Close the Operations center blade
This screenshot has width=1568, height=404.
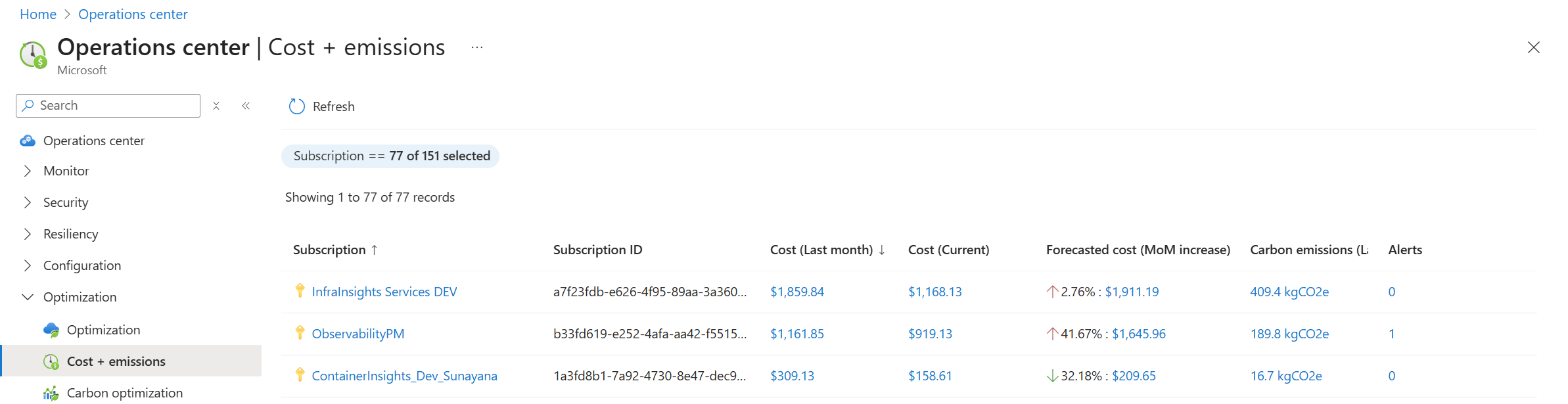pyautogui.click(x=1533, y=47)
